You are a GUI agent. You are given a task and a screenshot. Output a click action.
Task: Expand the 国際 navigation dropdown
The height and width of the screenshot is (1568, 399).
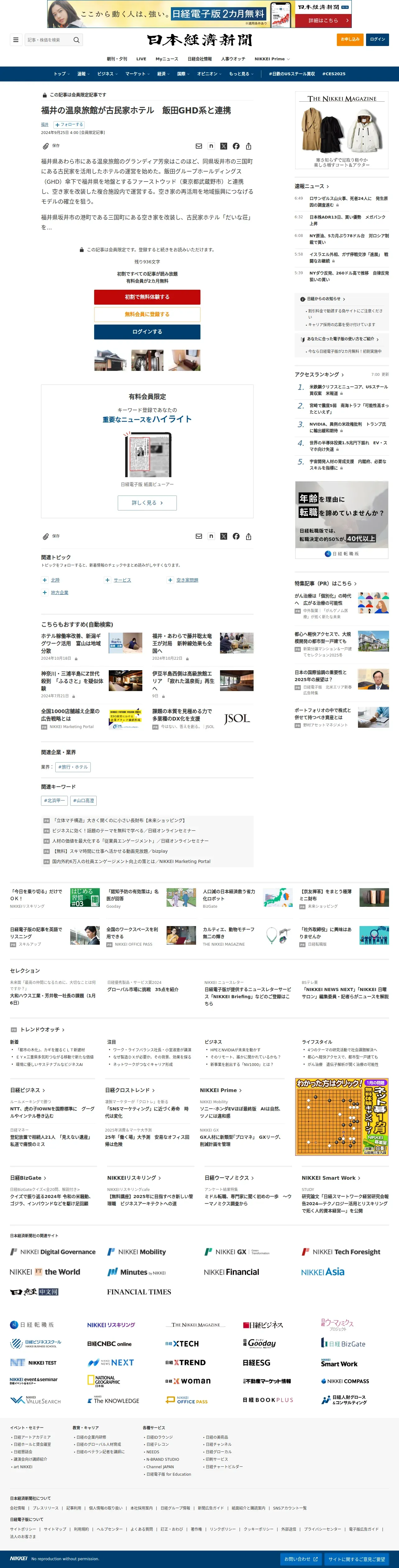point(183,74)
